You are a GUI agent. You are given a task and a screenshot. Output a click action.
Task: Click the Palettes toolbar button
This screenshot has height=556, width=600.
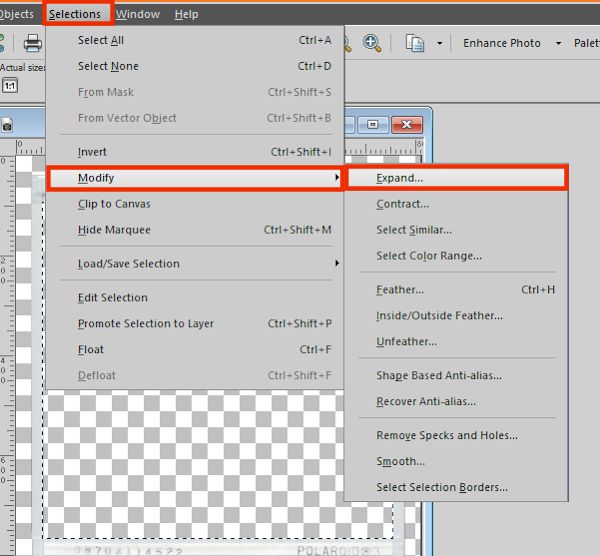(587, 43)
